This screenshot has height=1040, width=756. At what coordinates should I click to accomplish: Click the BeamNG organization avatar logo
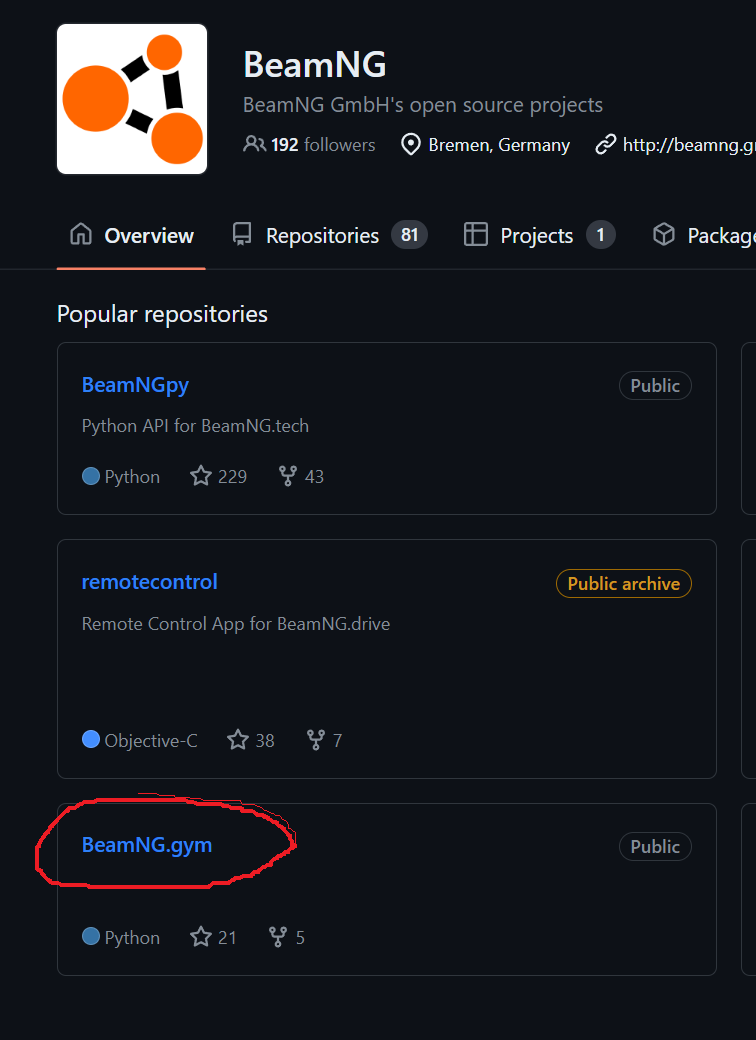tap(132, 99)
